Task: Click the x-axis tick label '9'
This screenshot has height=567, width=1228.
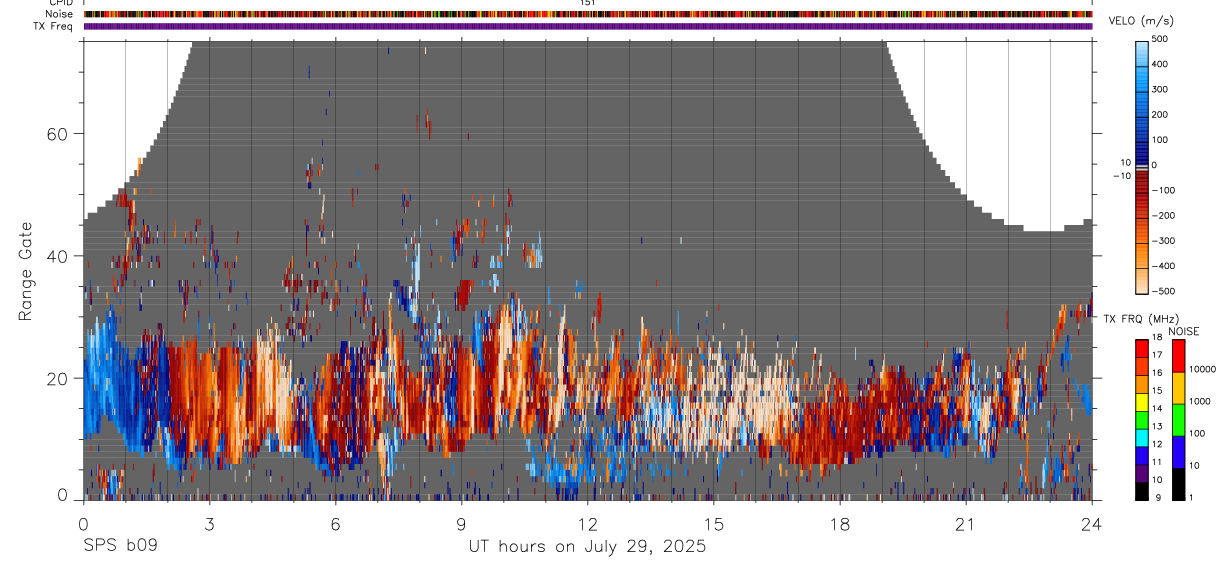Action: (x=461, y=524)
